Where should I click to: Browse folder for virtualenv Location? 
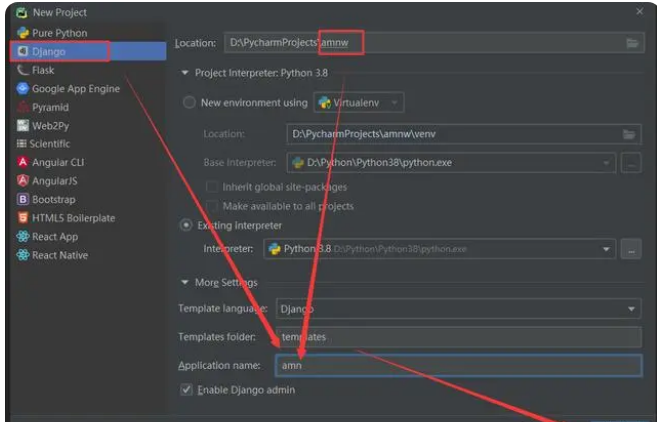click(x=629, y=134)
